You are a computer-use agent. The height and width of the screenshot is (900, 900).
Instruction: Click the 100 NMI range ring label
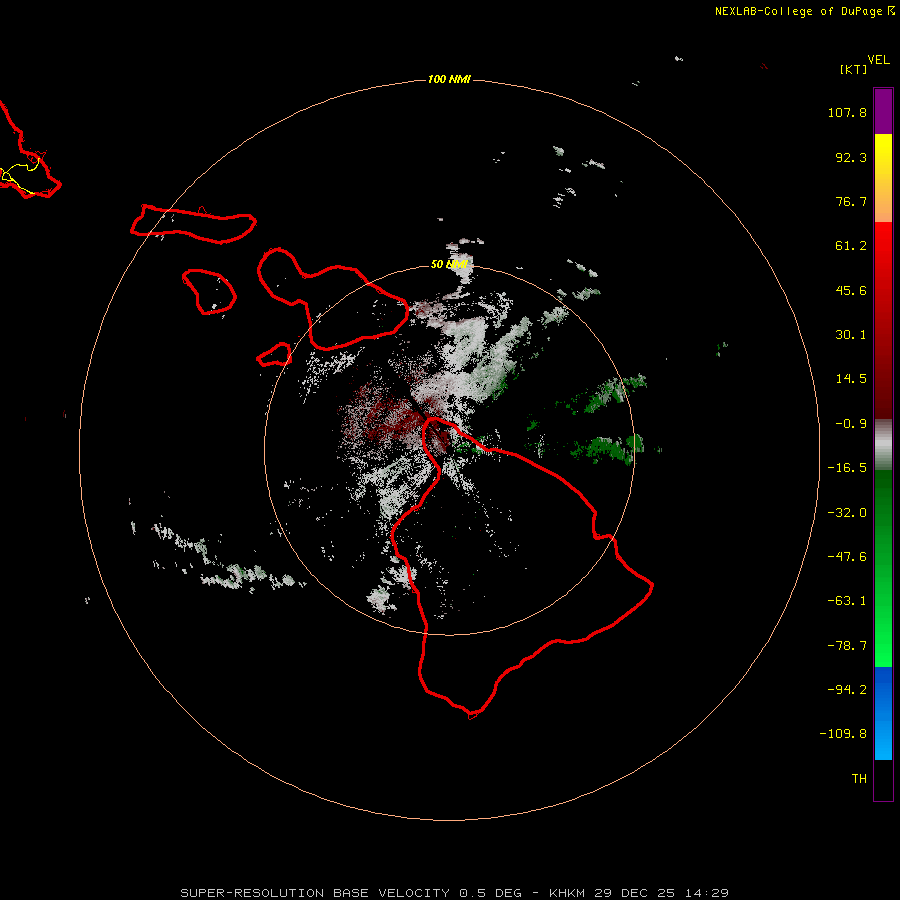click(x=449, y=79)
